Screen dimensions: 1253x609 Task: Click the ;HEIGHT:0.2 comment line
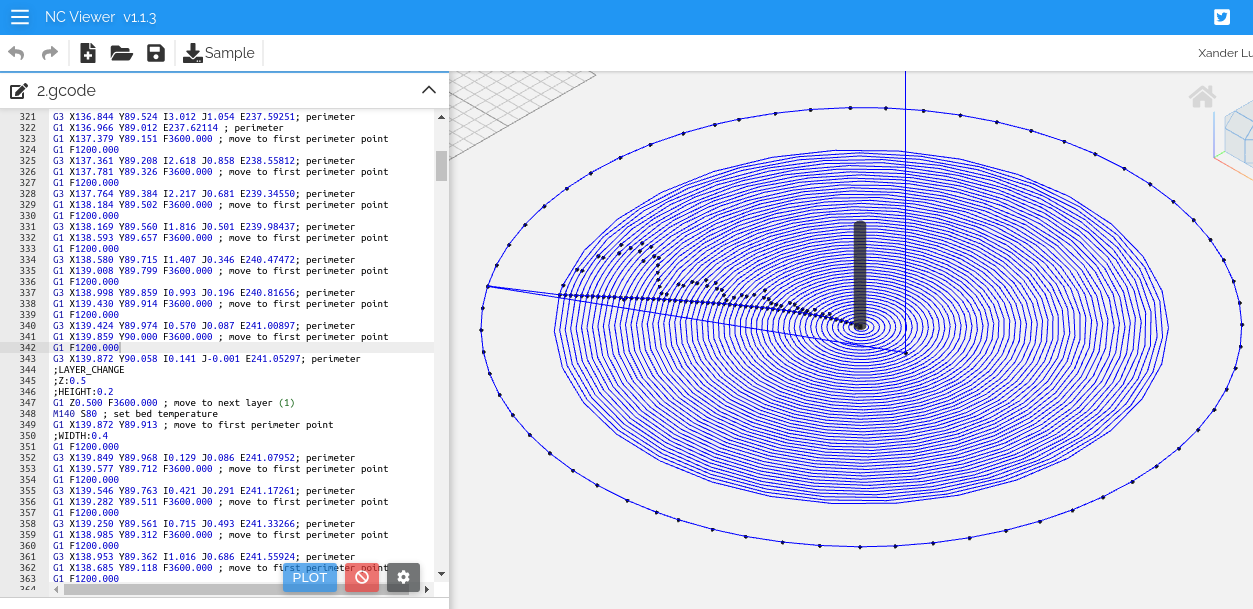83,391
